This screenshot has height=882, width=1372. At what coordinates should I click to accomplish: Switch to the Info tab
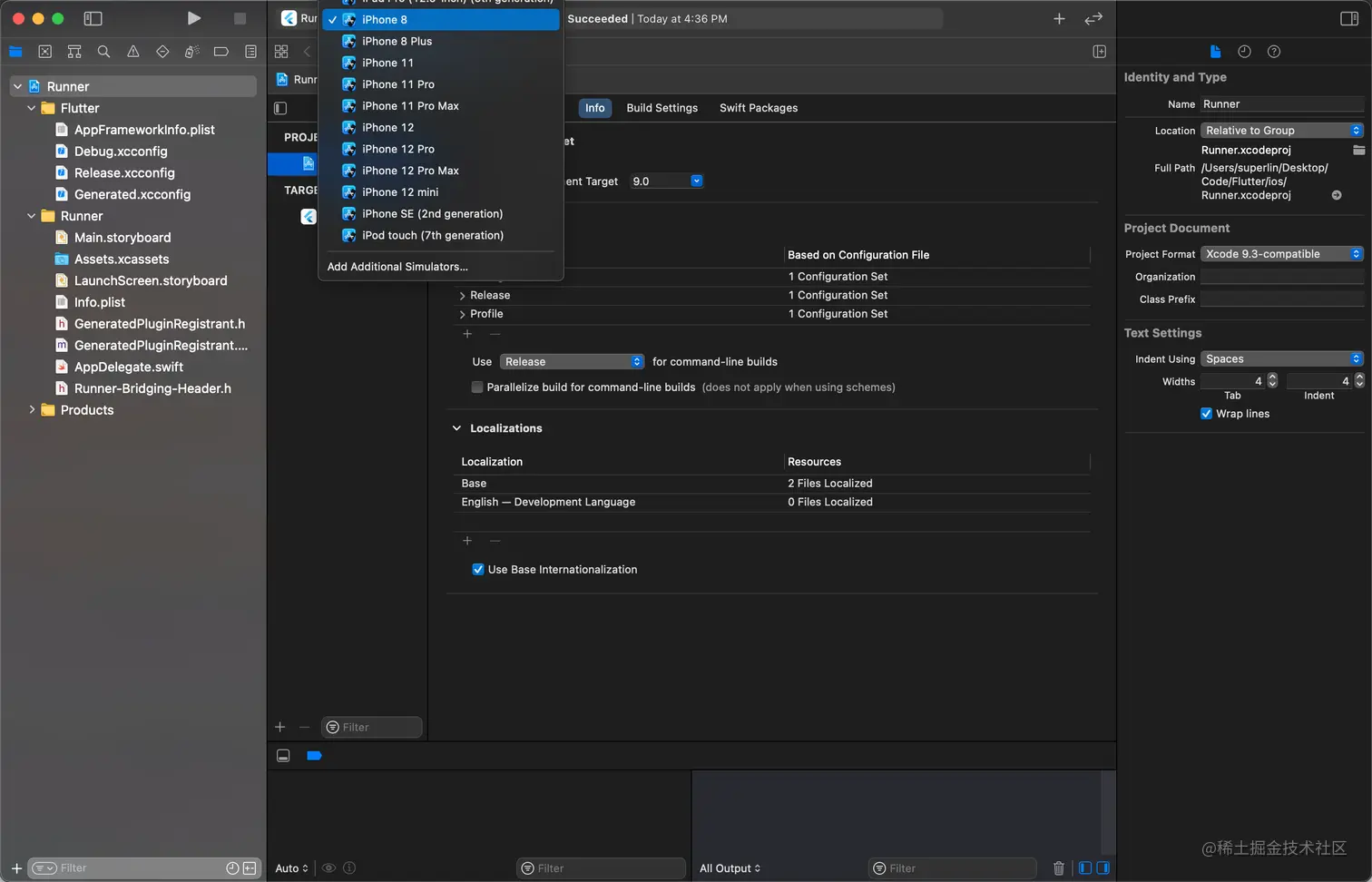[x=595, y=108]
